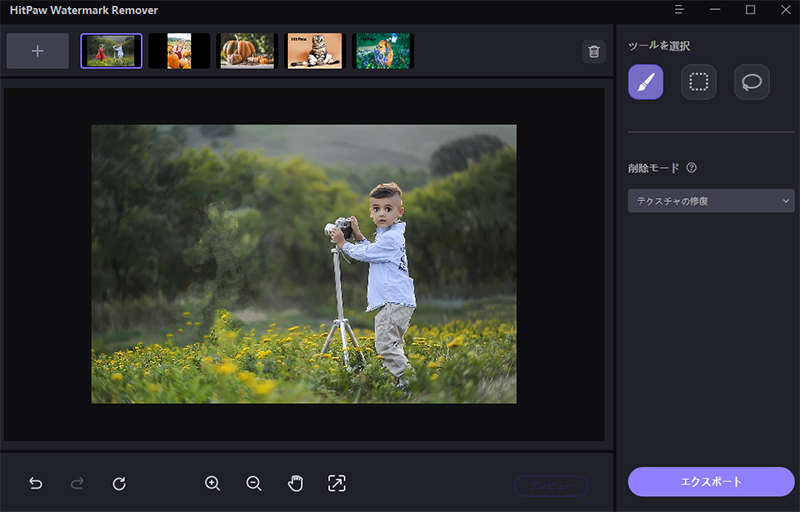
Task: Close the HitPaw Watermark Remover window
Action: coord(786,10)
